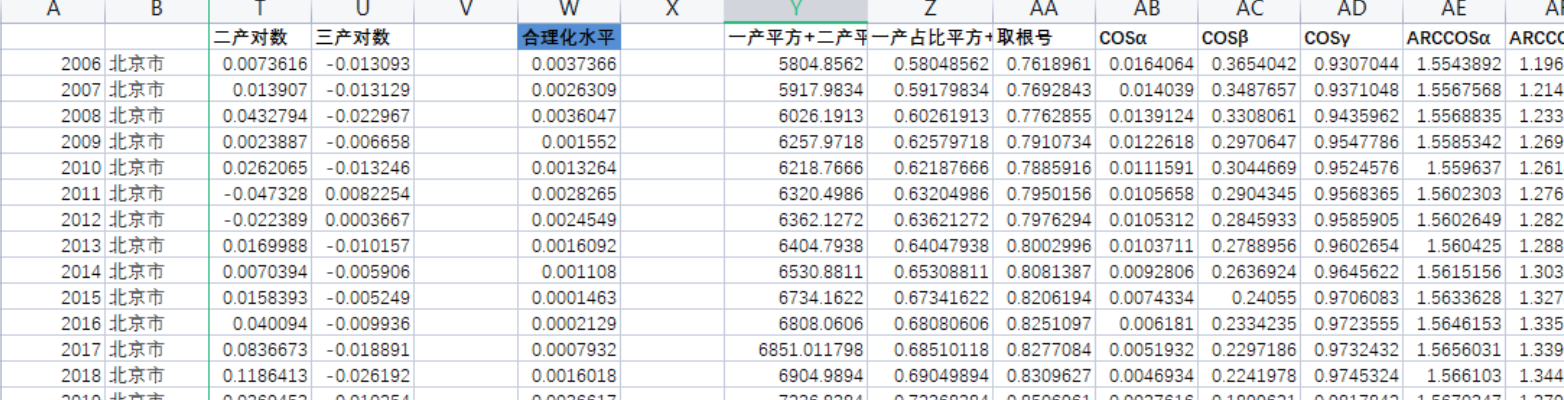1564x400 pixels.
Task: Select cell value -0.047328
Action: [260, 194]
